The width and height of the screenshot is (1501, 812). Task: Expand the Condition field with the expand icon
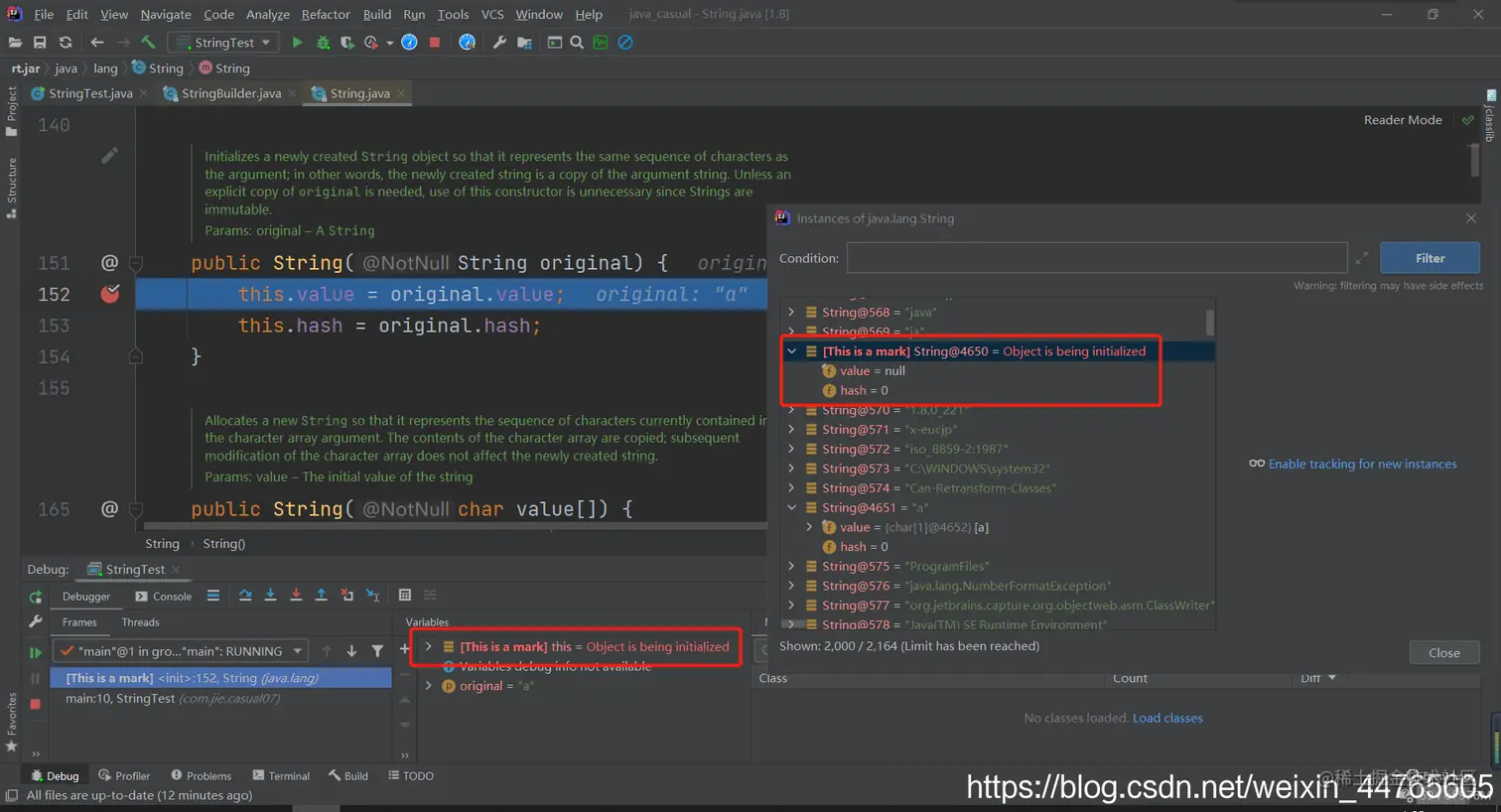tap(1362, 258)
